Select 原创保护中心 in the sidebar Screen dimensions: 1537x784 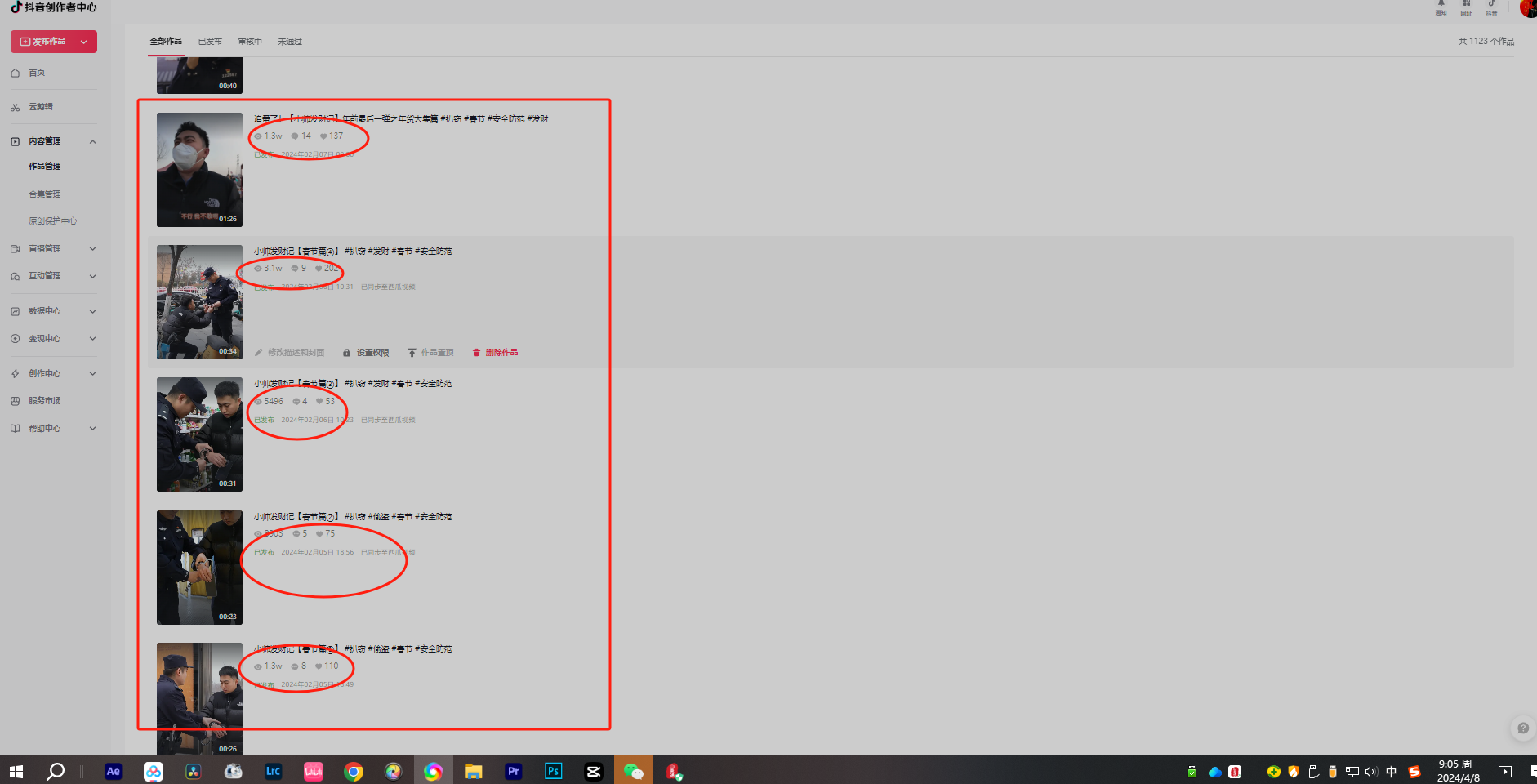(x=52, y=221)
